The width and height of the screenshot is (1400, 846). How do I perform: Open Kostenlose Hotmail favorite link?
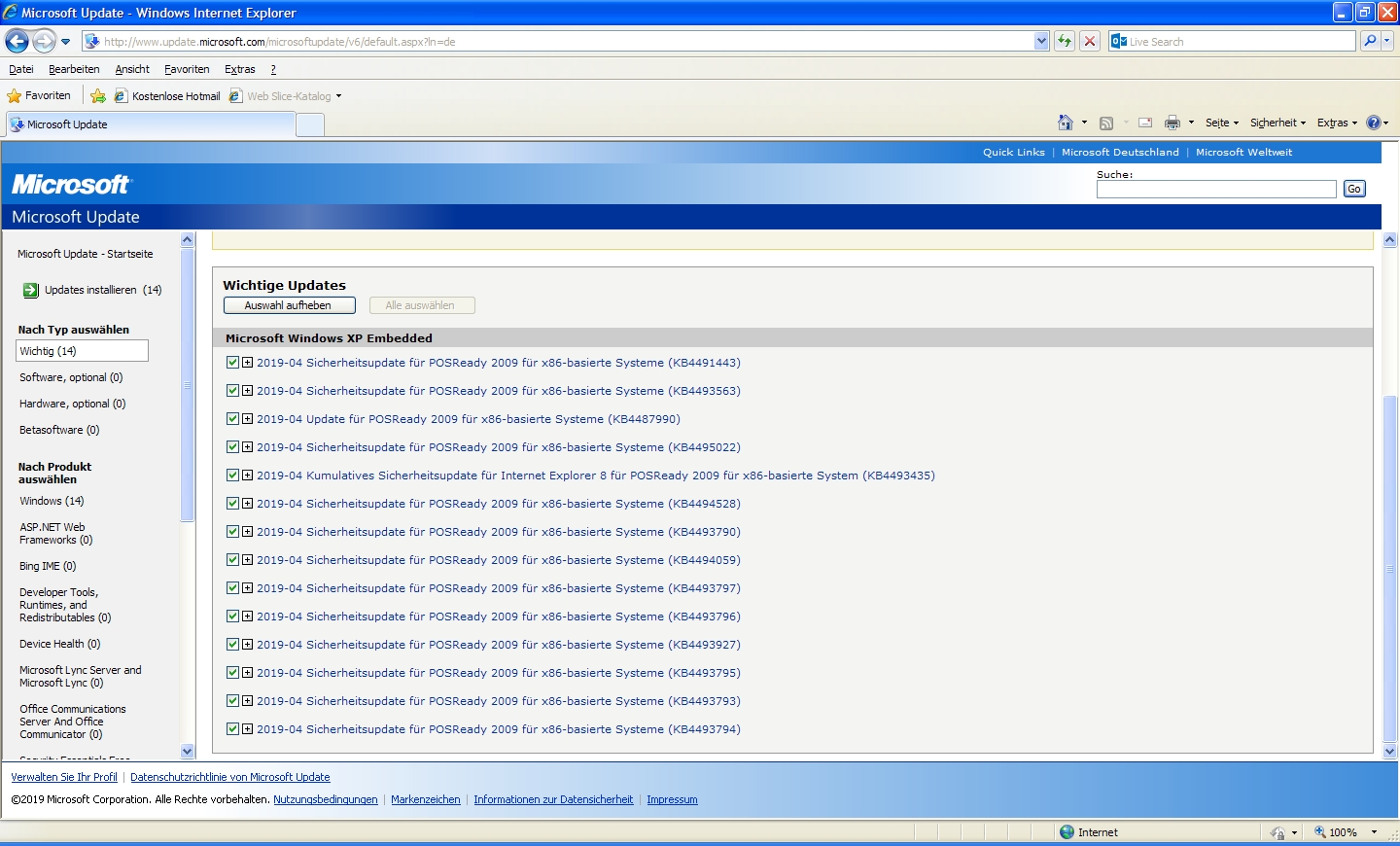[x=167, y=96]
